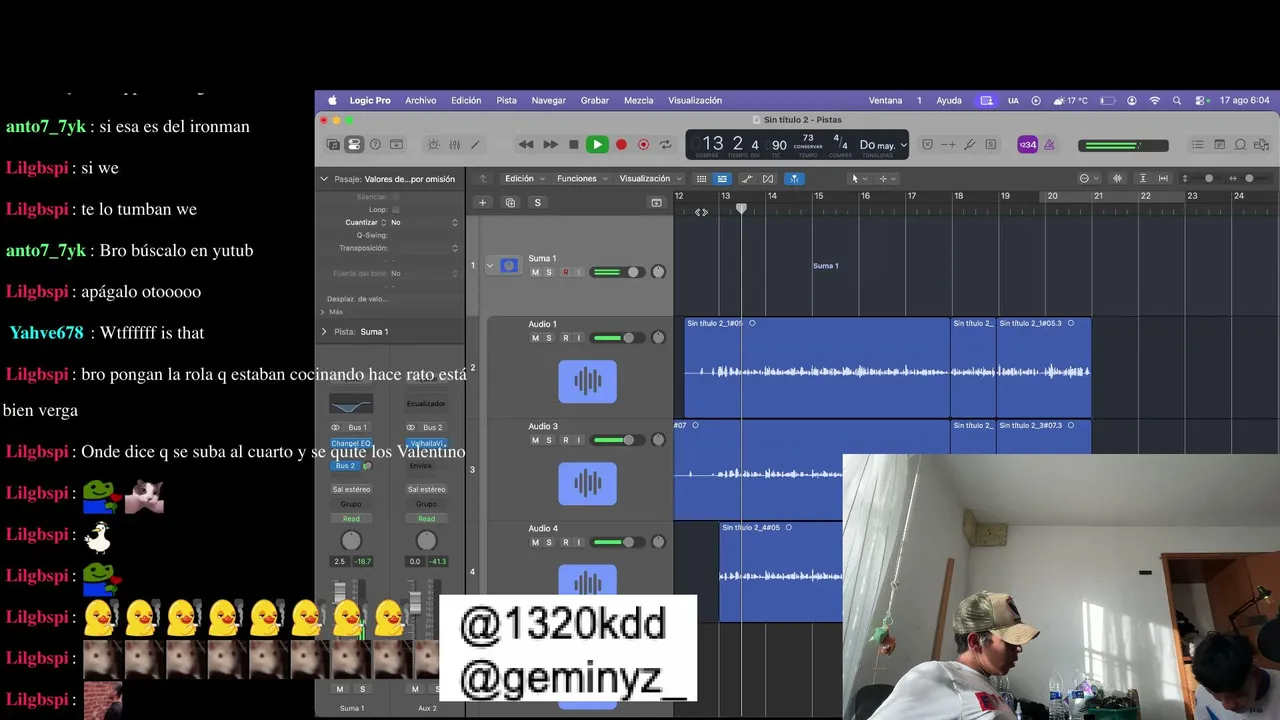Toggle waveform zoom button
This screenshot has height=720, width=1280.
[x=1117, y=179]
